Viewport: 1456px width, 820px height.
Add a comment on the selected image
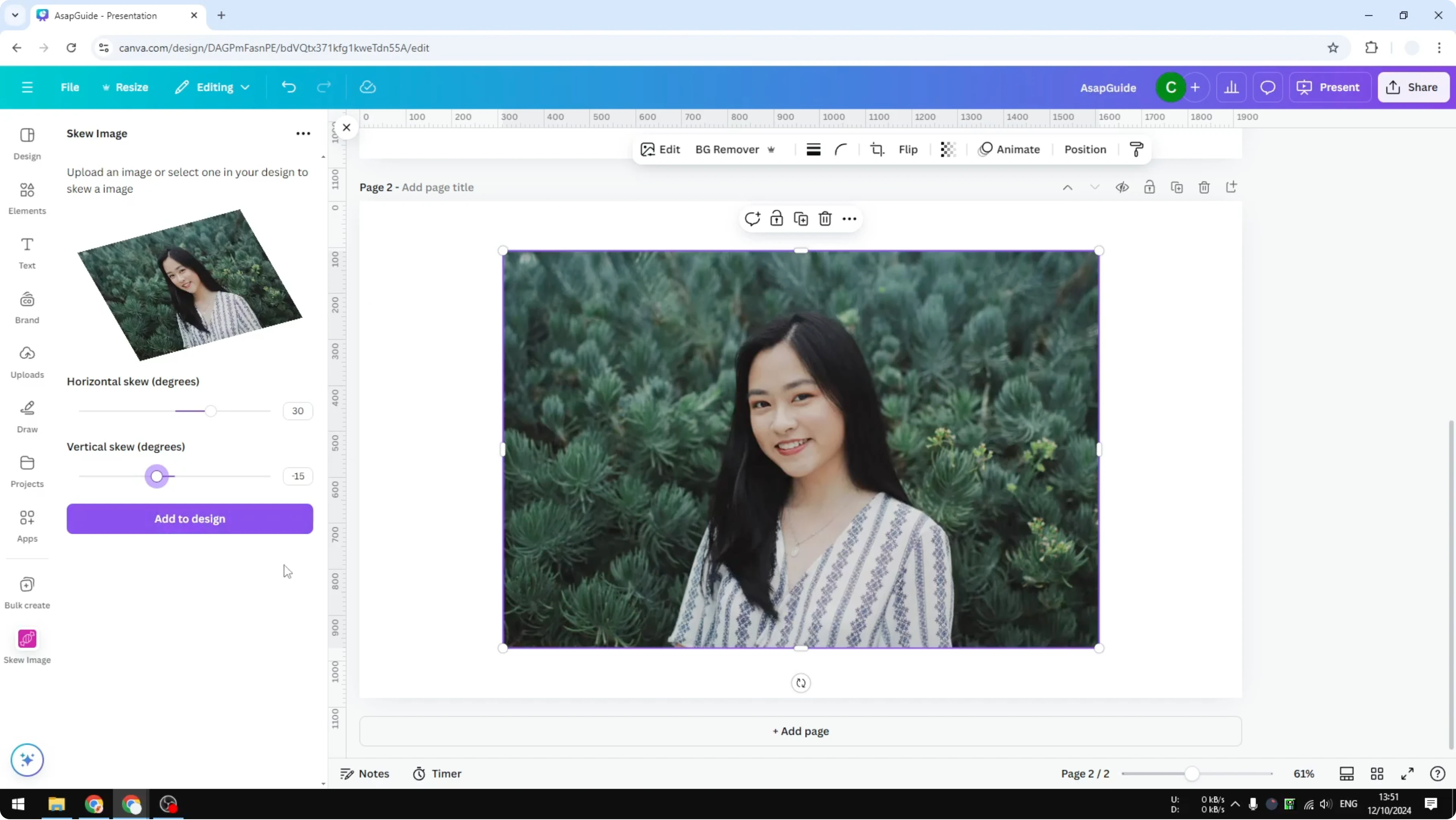pyautogui.click(x=752, y=218)
